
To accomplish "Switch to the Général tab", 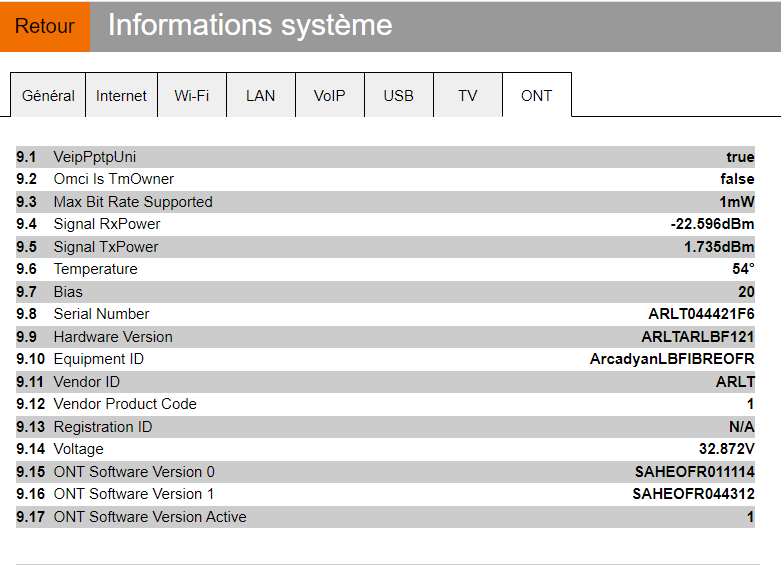I will [48, 96].
